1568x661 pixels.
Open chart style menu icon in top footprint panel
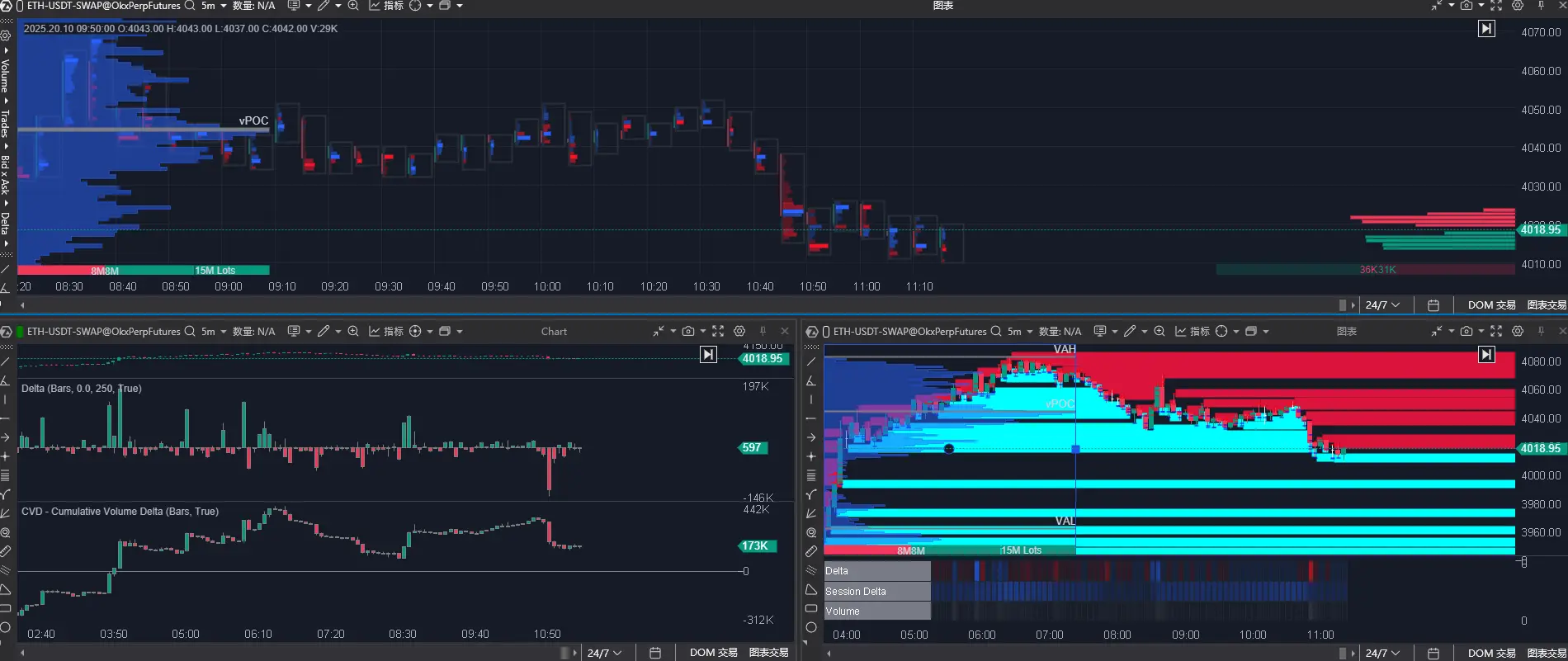pos(293,5)
